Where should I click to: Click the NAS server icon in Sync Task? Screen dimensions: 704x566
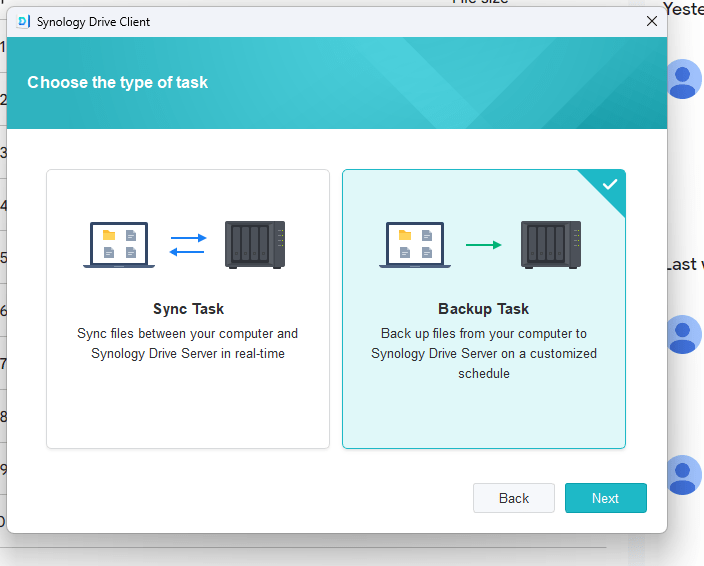pyautogui.click(x=255, y=245)
